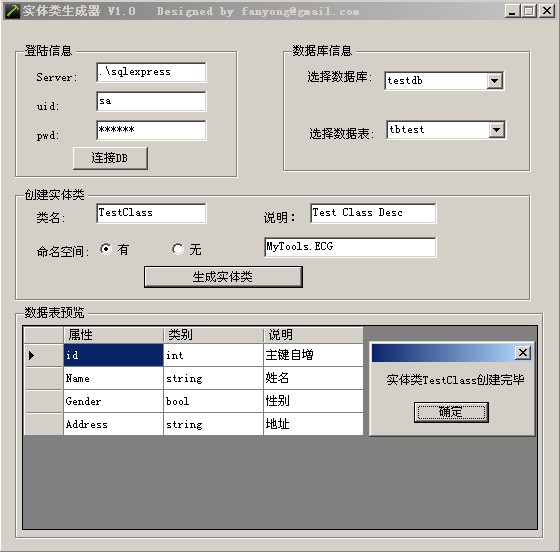Click the Server input field
560x552 pixels.
point(151,72)
